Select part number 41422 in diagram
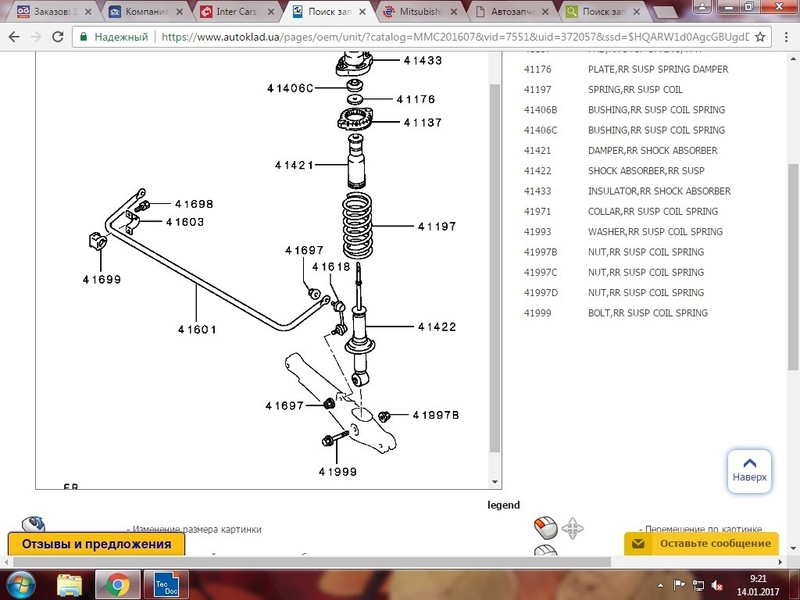 (x=436, y=327)
